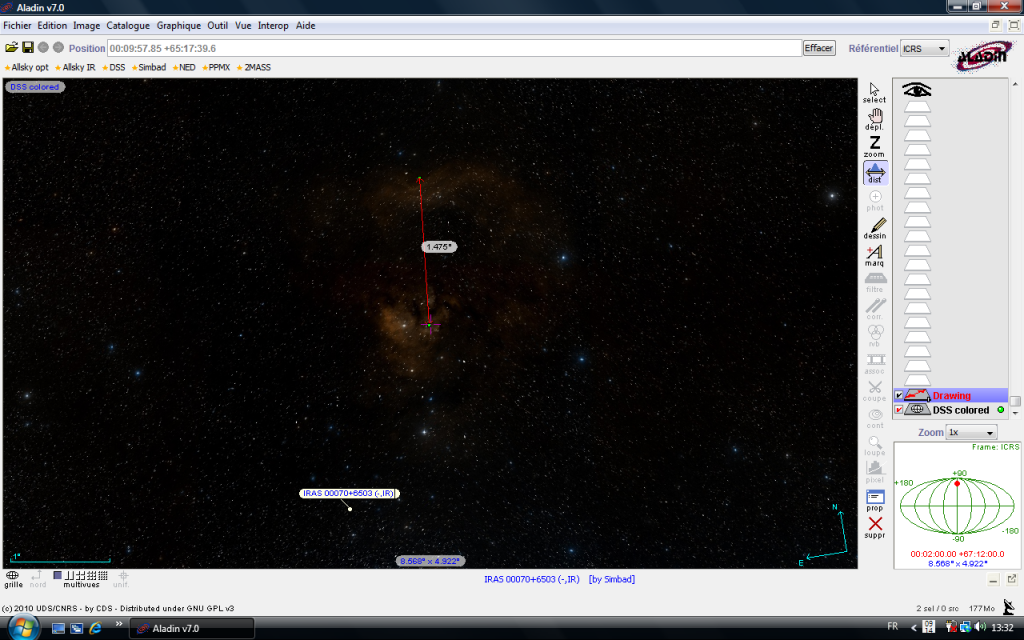Choose the 'marq' text tag tool

[x=875, y=255]
